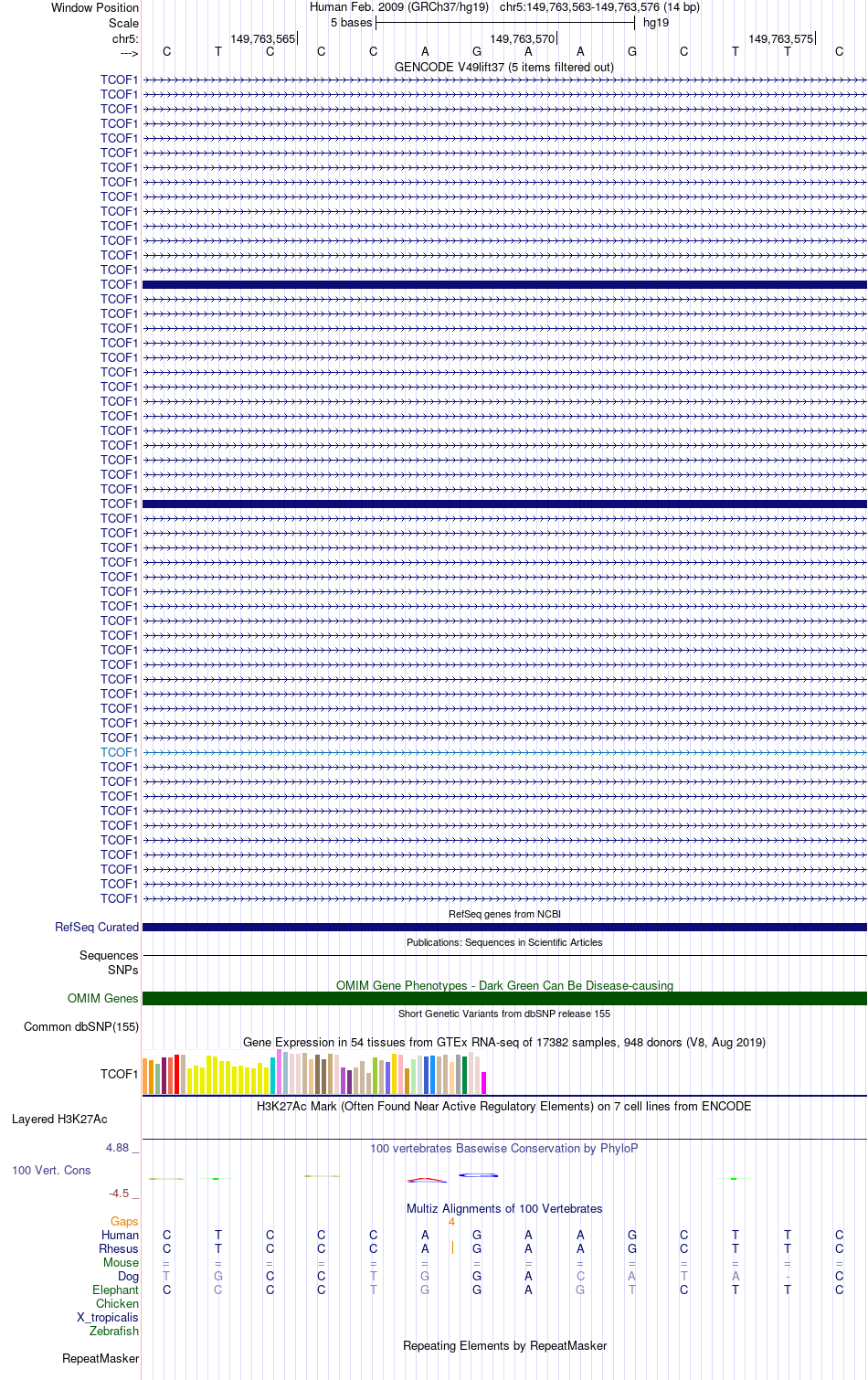This screenshot has height=1380, width=868.
Task: Open 'Short Genetic Variants from dbSNP release 155'
Action: click(504, 1014)
